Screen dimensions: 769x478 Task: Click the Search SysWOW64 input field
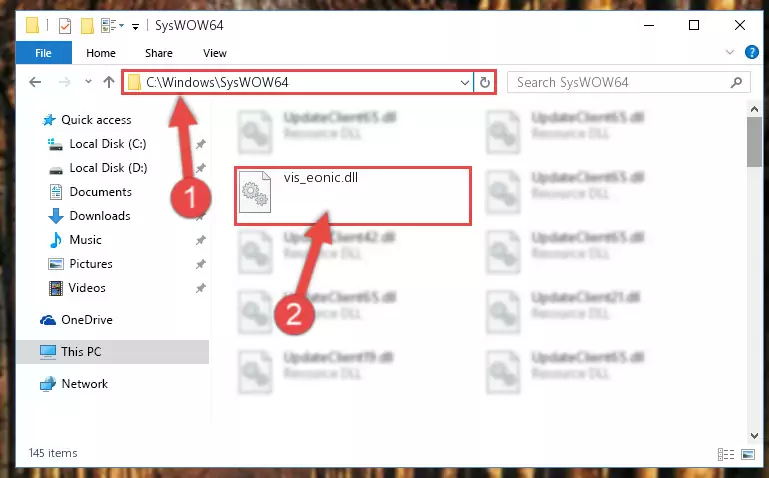click(x=622, y=82)
